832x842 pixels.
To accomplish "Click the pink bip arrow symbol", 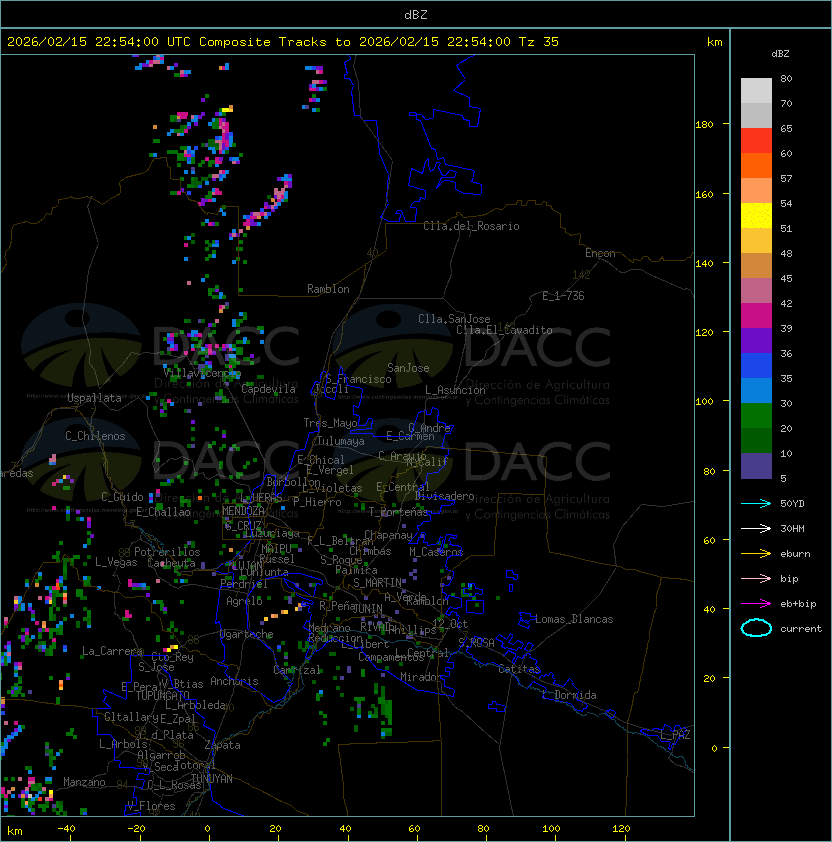I will click(x=756, y=578).
